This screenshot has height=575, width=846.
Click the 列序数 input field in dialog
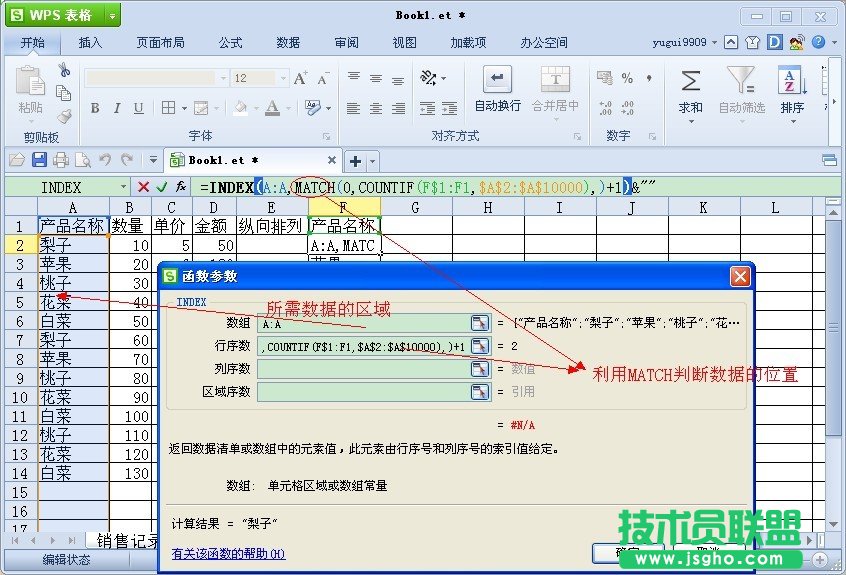pyautogui.click(x=365, y=369)
